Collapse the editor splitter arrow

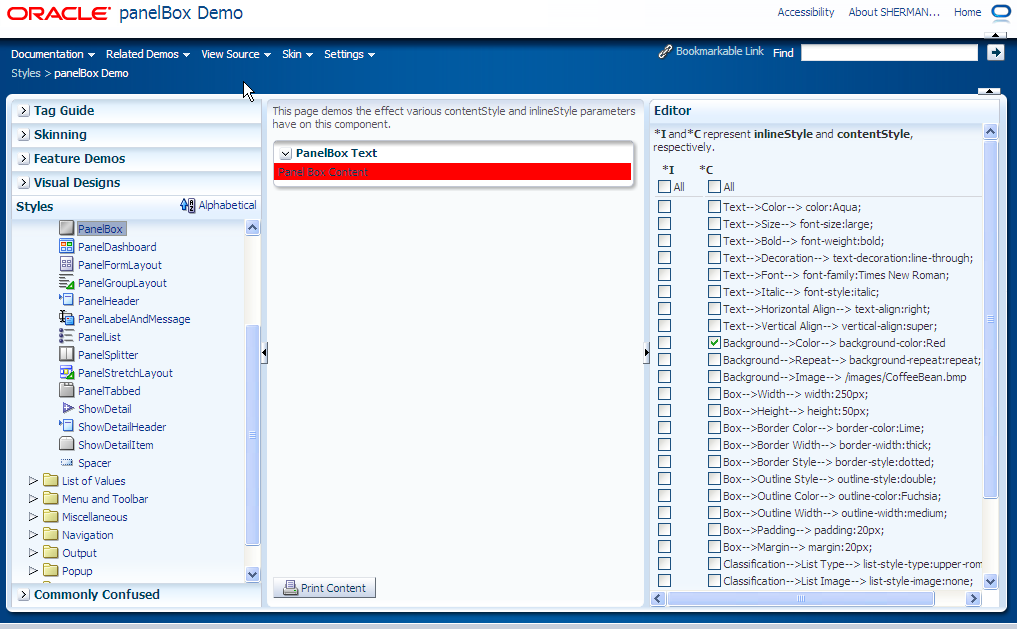tap(646, 353)
